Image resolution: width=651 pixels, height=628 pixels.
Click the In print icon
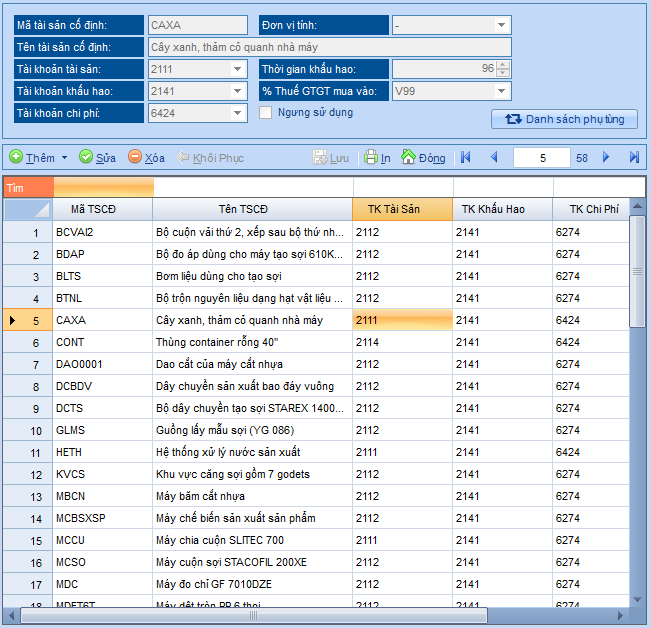point(371,157)
